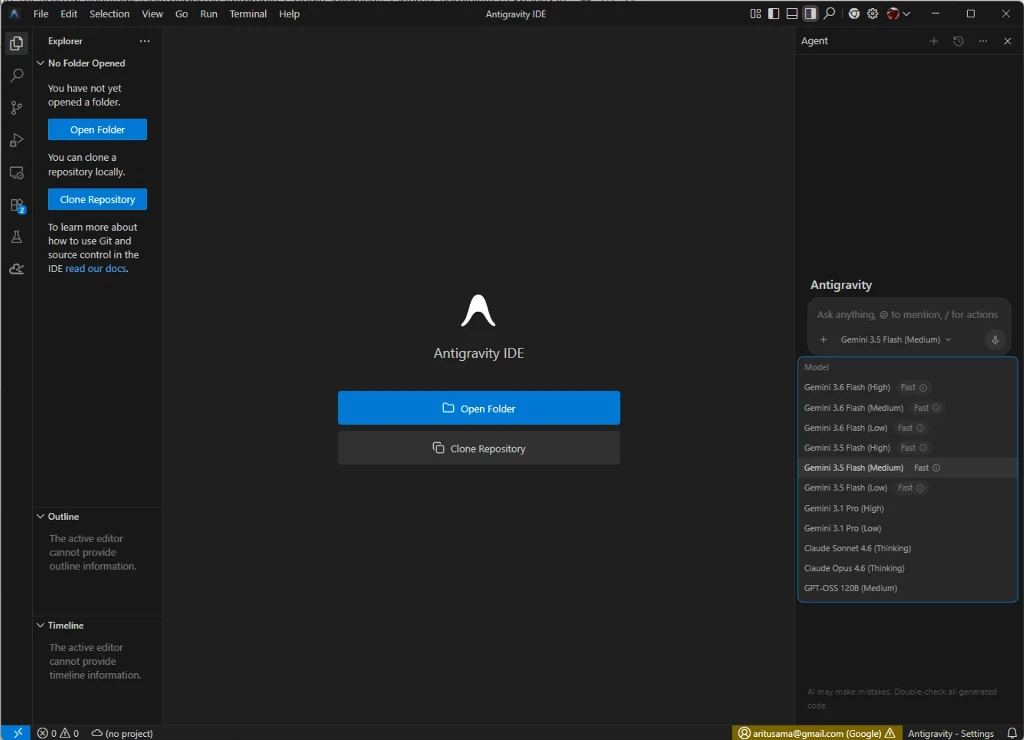Click the Open Folder button in the Explorer sidebar
The width and height of the screenshot is (1024, 740).
[x=97, y=129]
